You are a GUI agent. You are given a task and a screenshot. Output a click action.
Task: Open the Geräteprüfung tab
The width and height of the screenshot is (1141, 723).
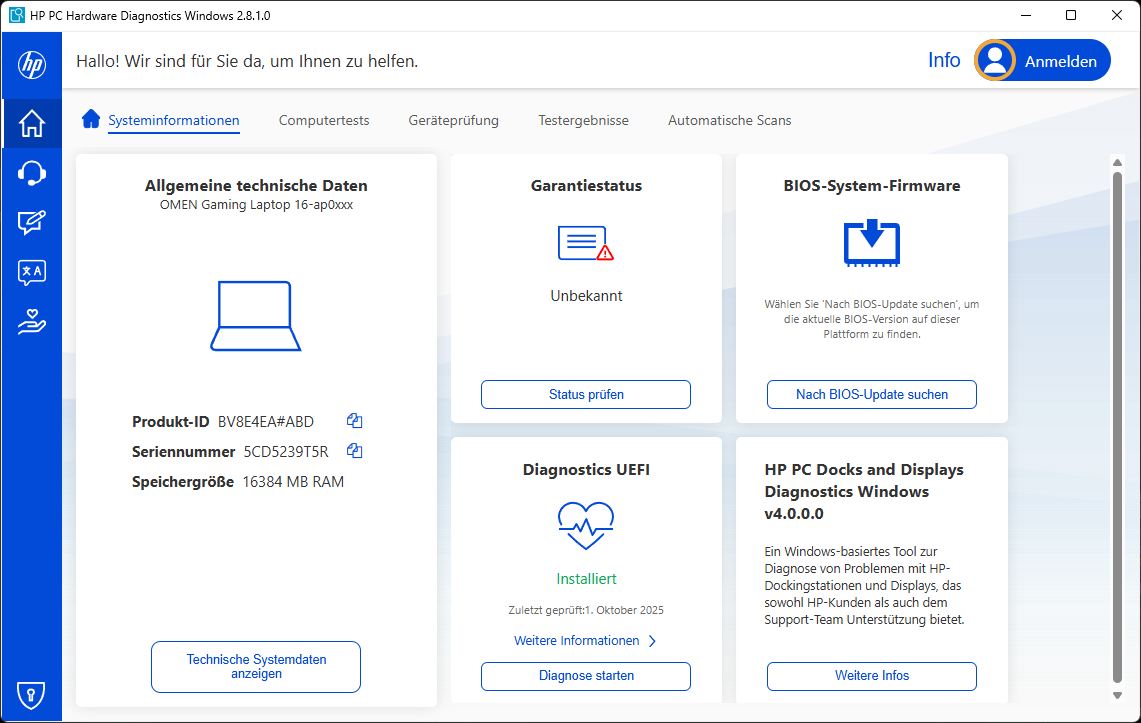[x=453, y=120]
